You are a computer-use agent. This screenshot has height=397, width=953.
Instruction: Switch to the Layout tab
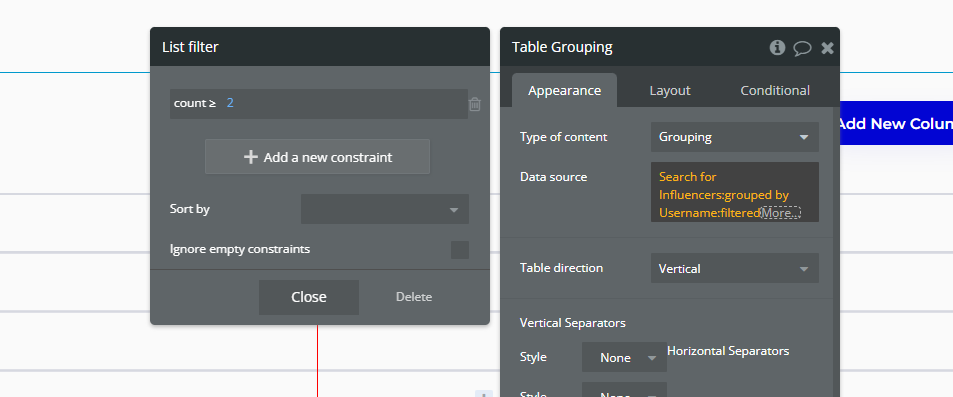point(670,91)
